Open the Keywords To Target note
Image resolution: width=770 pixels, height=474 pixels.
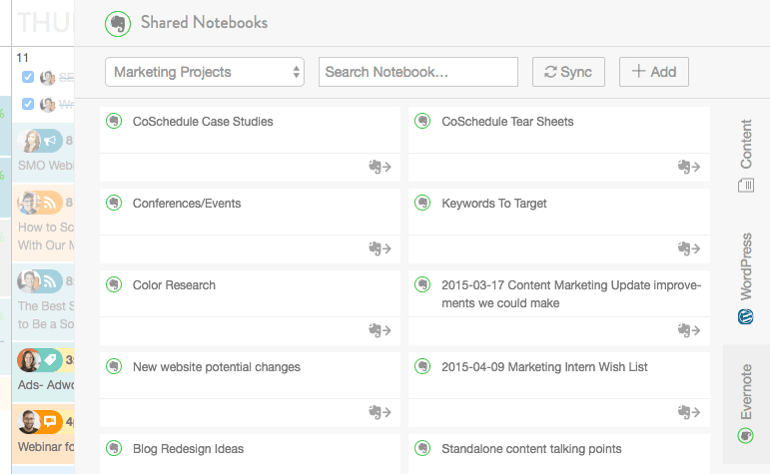[x=494, y=203]
